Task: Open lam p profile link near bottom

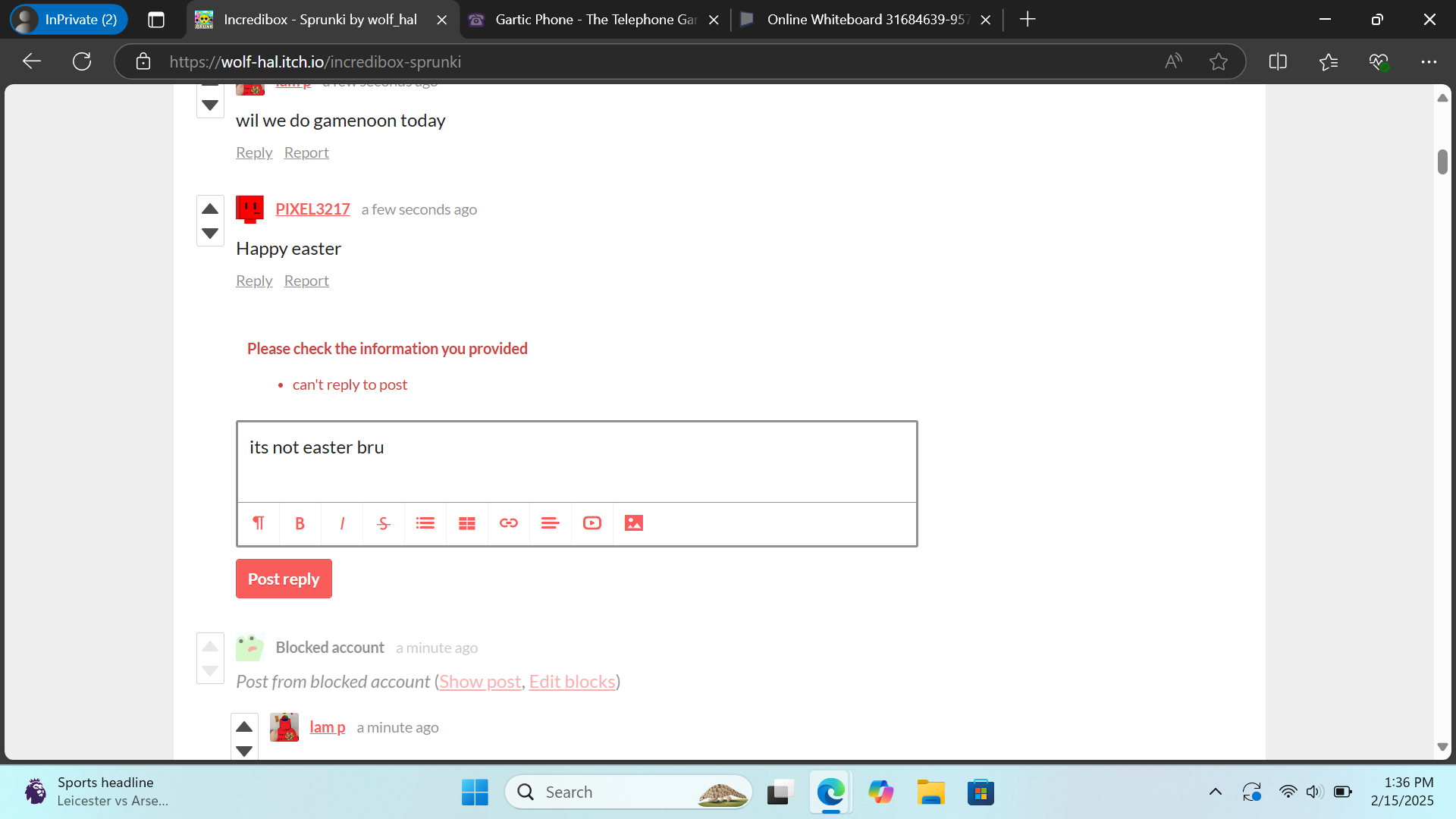Action: click(x=327, y=727)
